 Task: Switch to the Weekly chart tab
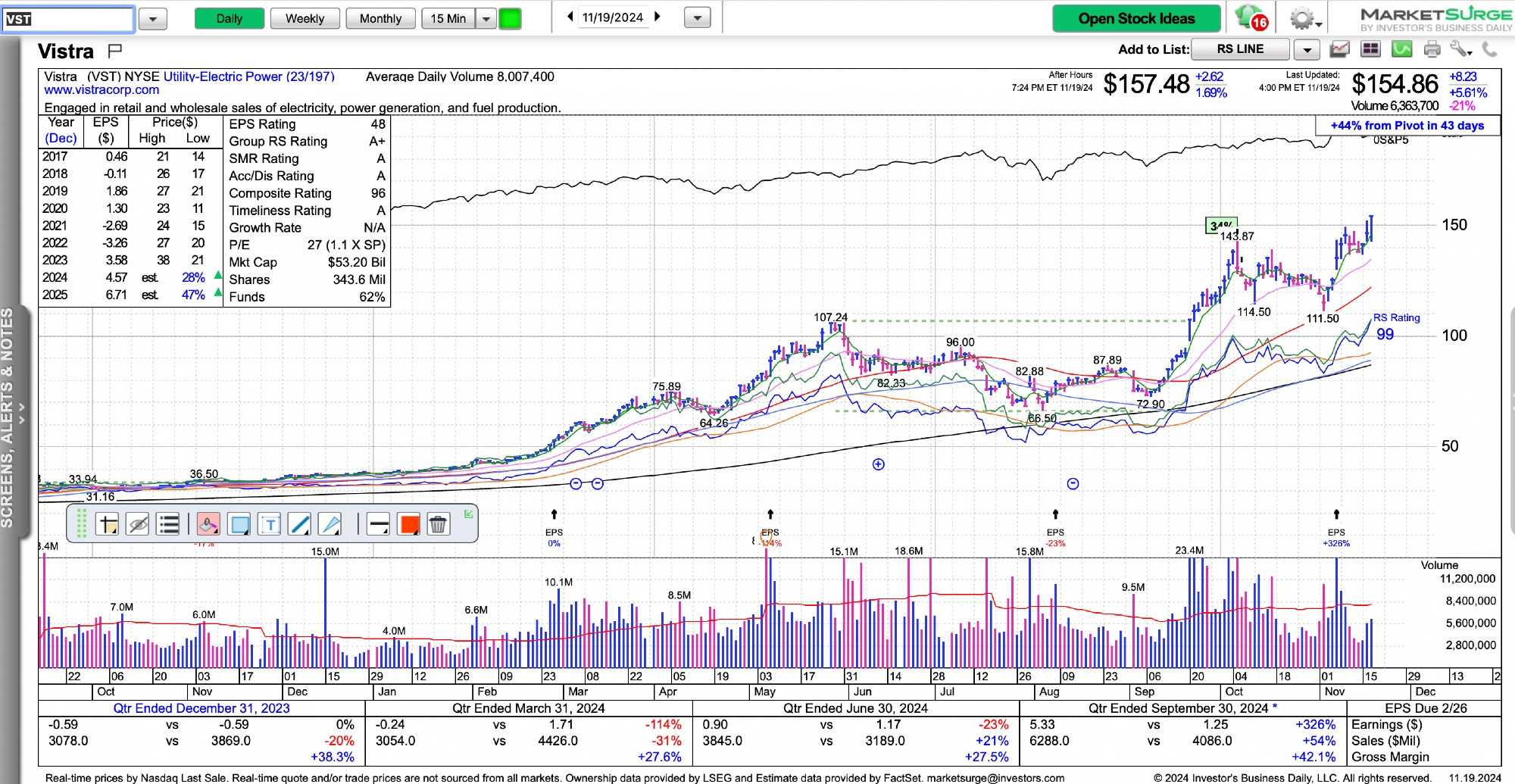[305, 18]
